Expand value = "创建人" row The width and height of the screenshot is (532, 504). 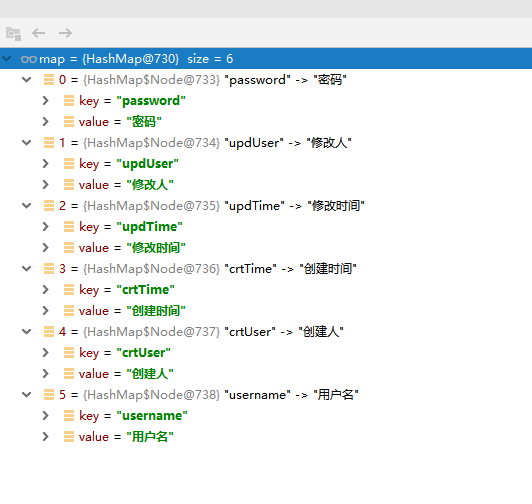(45, 374)
